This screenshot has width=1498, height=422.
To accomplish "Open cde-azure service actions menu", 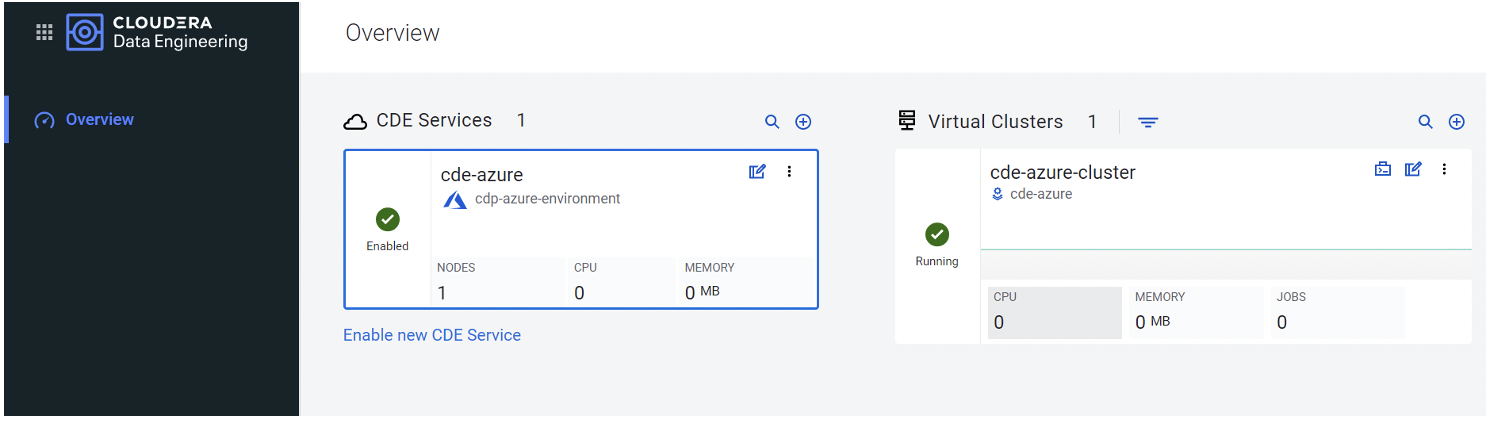I will tap(789, 172).
